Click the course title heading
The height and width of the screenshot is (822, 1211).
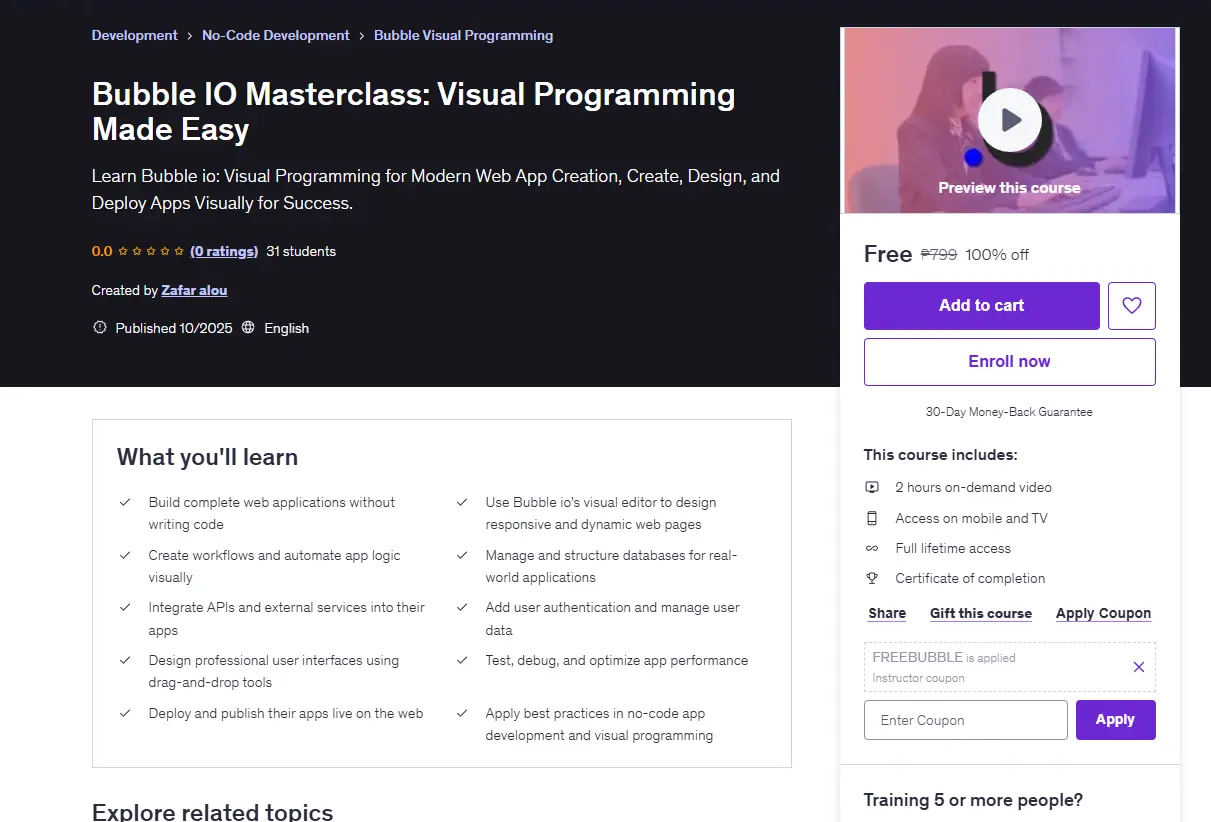tap(414, 111)
